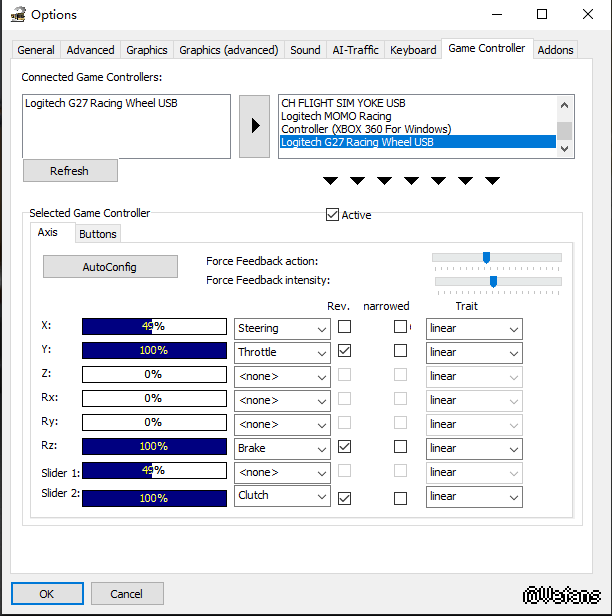Toggle Rev. checkbox for Y axis

coord(344,351)
